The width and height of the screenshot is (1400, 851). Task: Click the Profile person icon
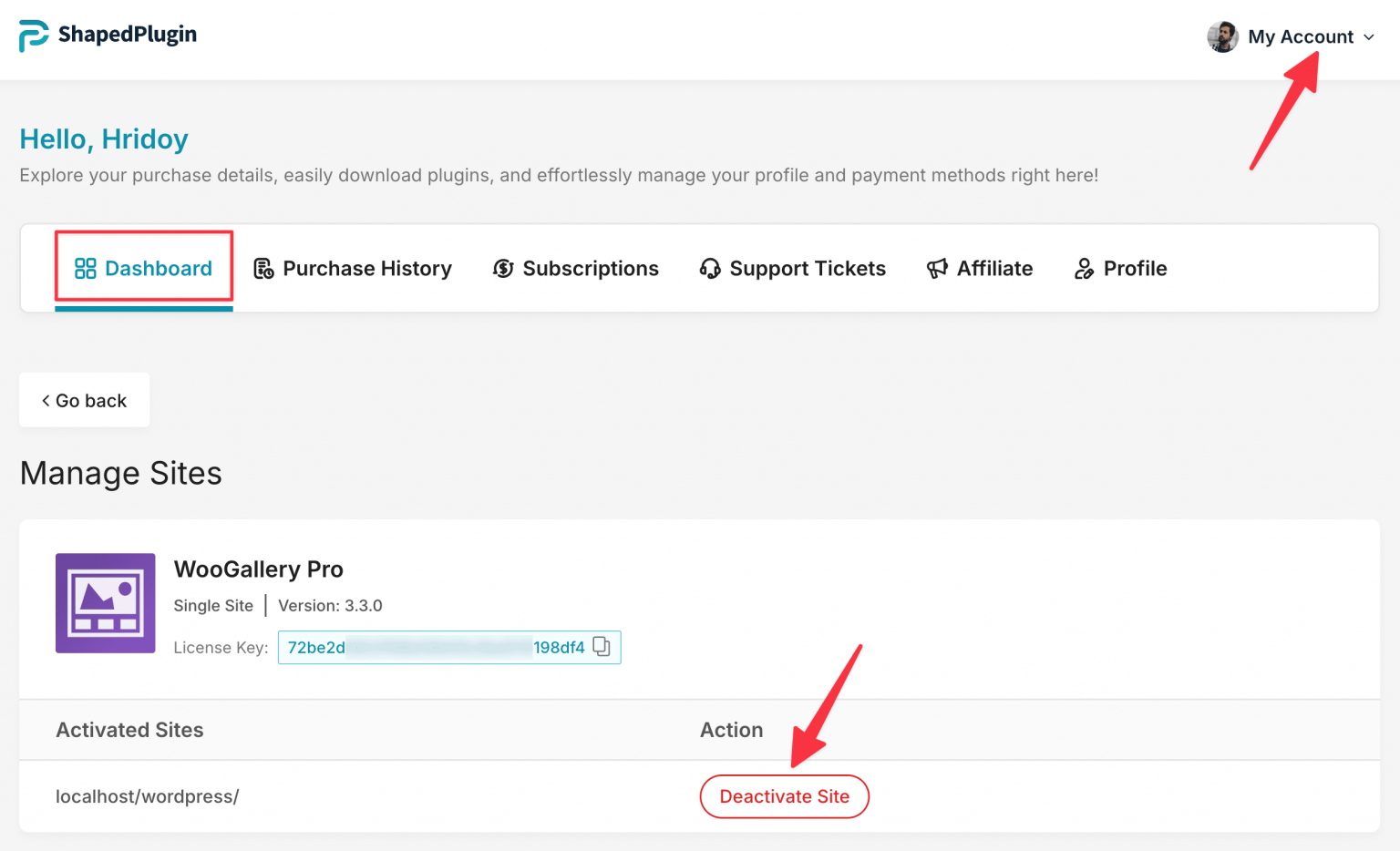[1085, 268]
